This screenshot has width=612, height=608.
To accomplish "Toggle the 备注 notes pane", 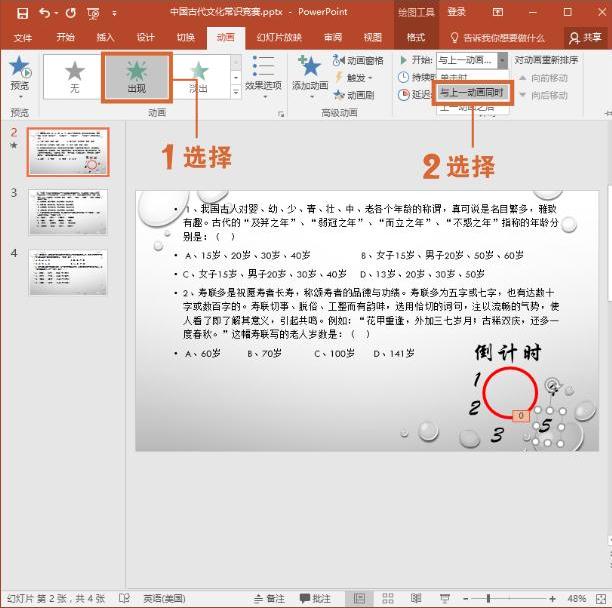I will 269,598.
